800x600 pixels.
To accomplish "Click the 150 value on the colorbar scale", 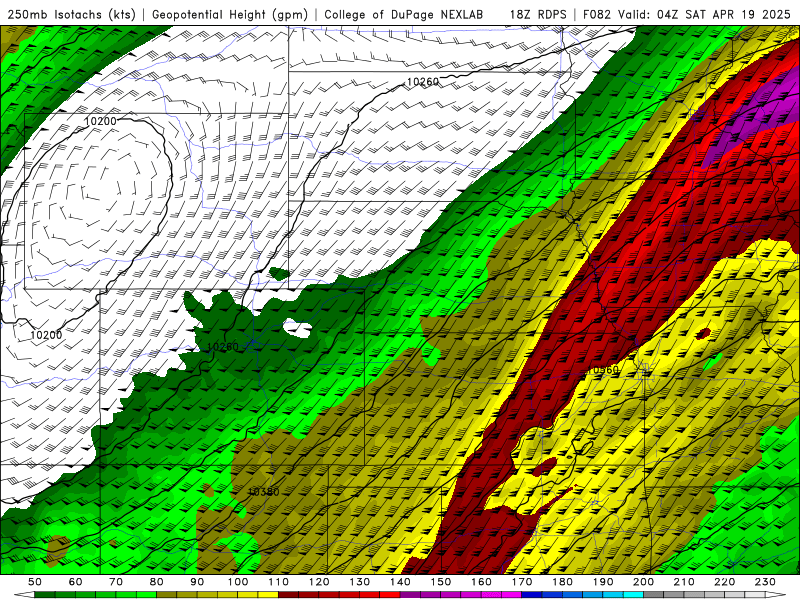I will coord(441,582).
